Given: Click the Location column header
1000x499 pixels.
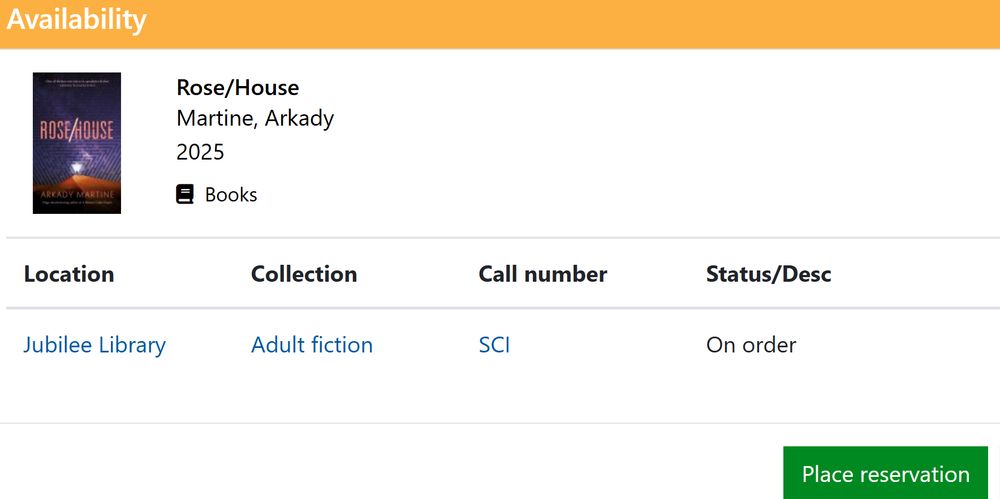Looking at the screenshot, I should [69, 274].
